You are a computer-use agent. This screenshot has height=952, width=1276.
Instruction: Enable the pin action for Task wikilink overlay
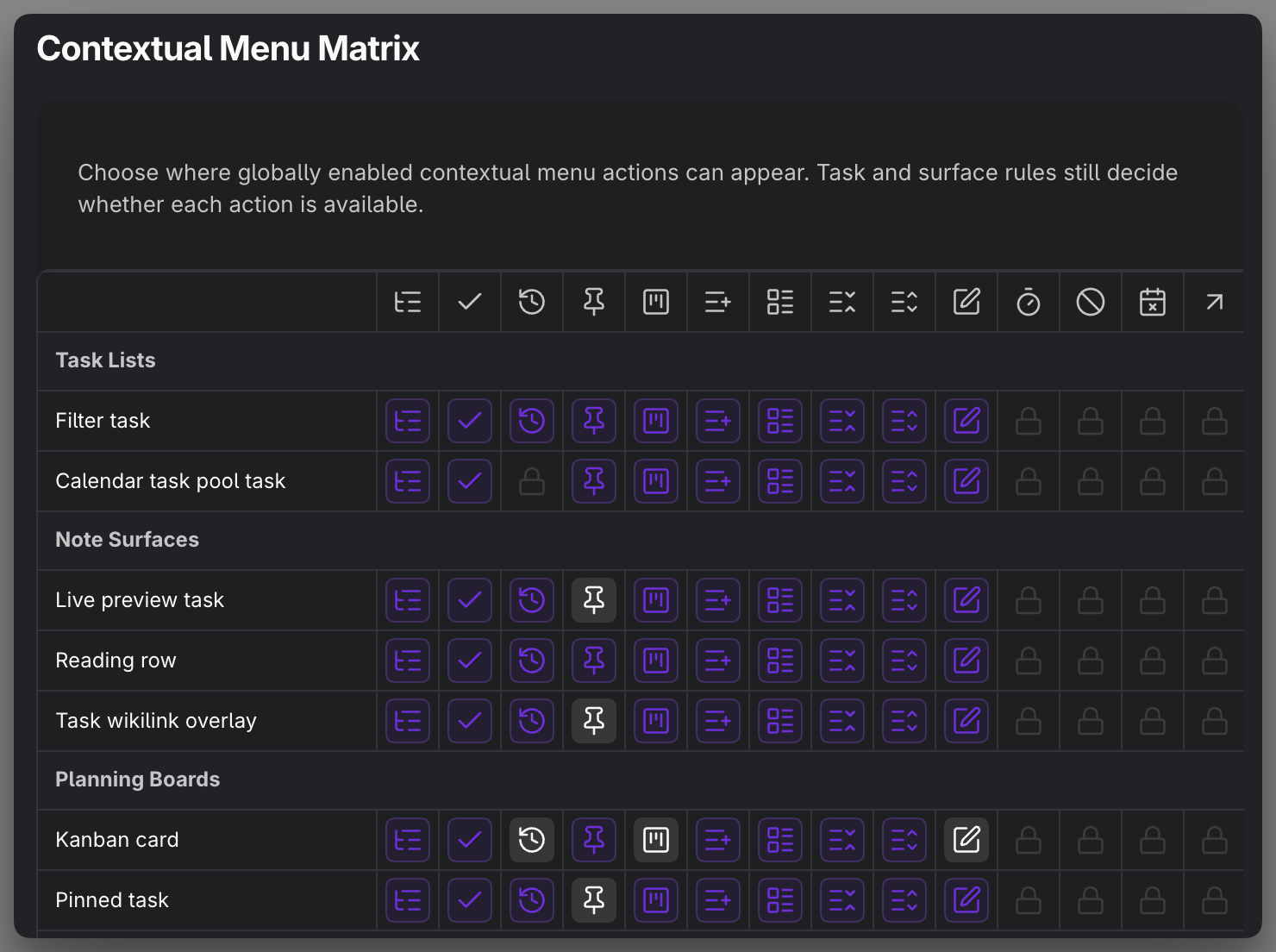(x=594, y=721)
